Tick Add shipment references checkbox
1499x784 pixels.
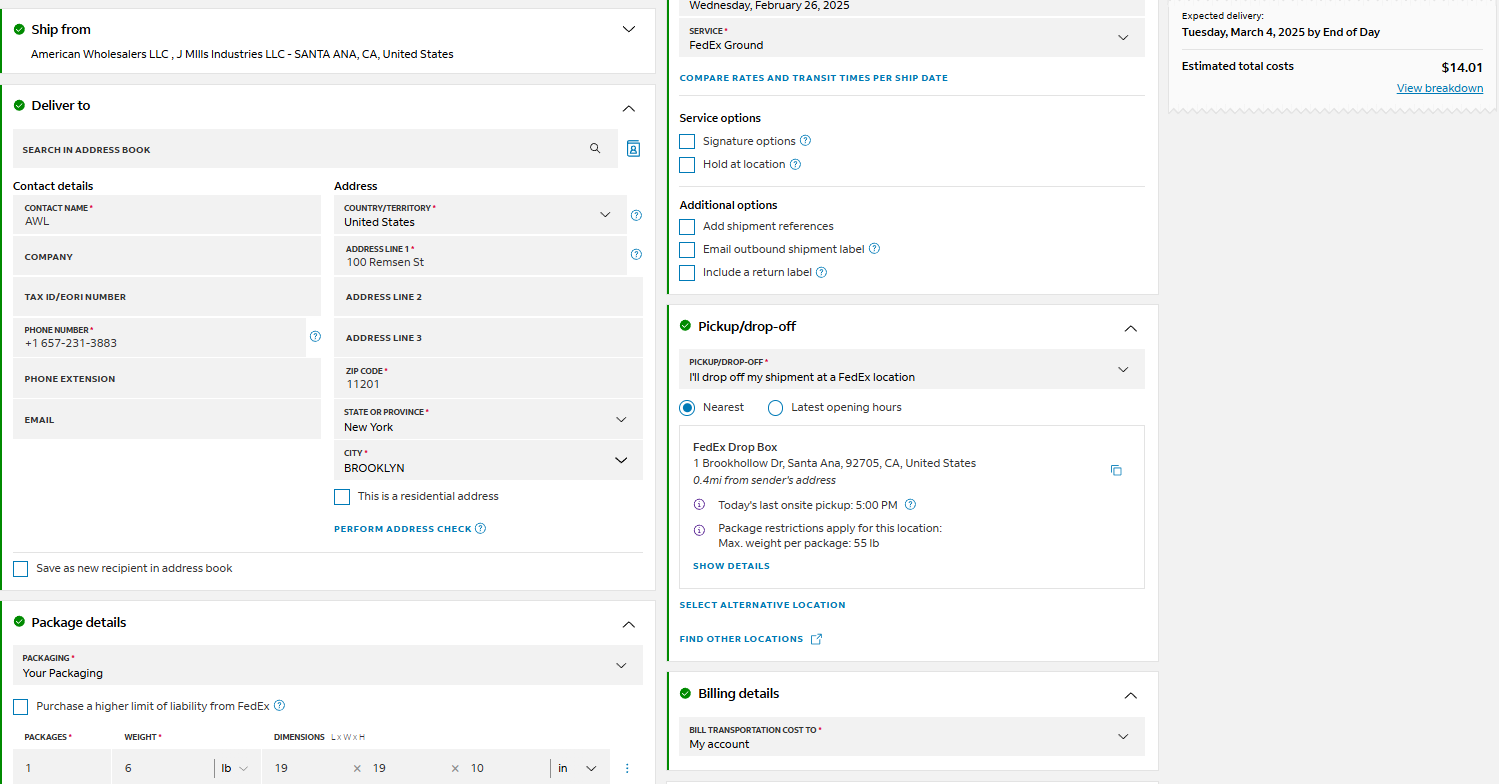pos(687,227)
